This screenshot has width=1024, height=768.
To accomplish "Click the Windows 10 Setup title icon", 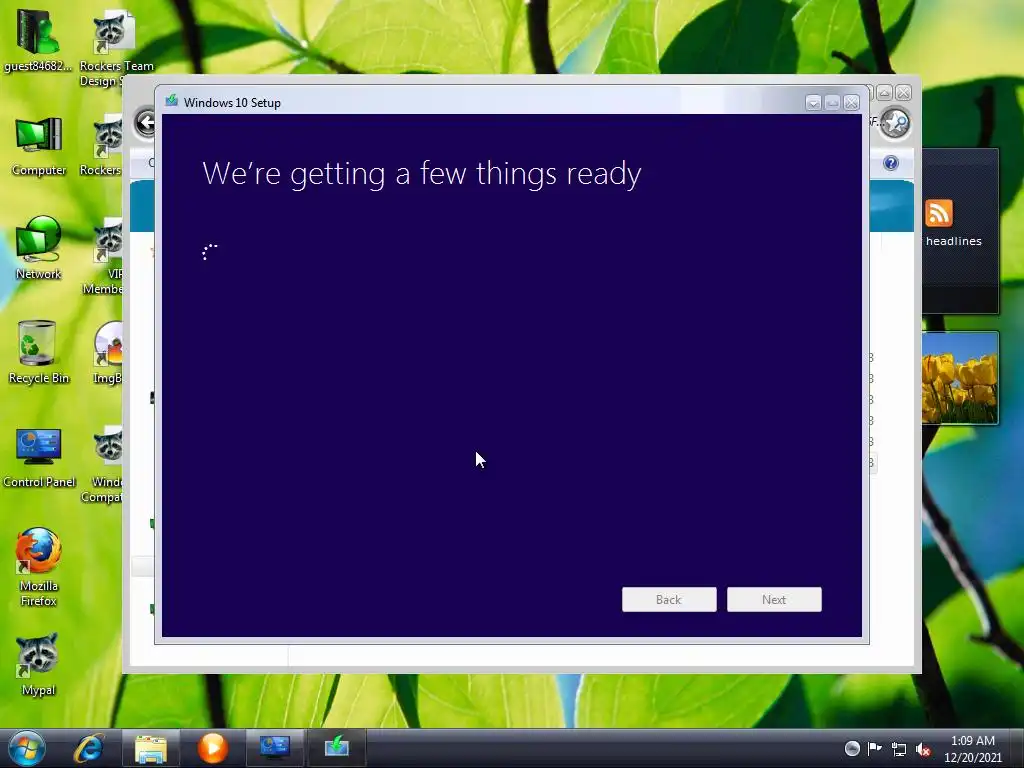I will click(x=172, y=101).
